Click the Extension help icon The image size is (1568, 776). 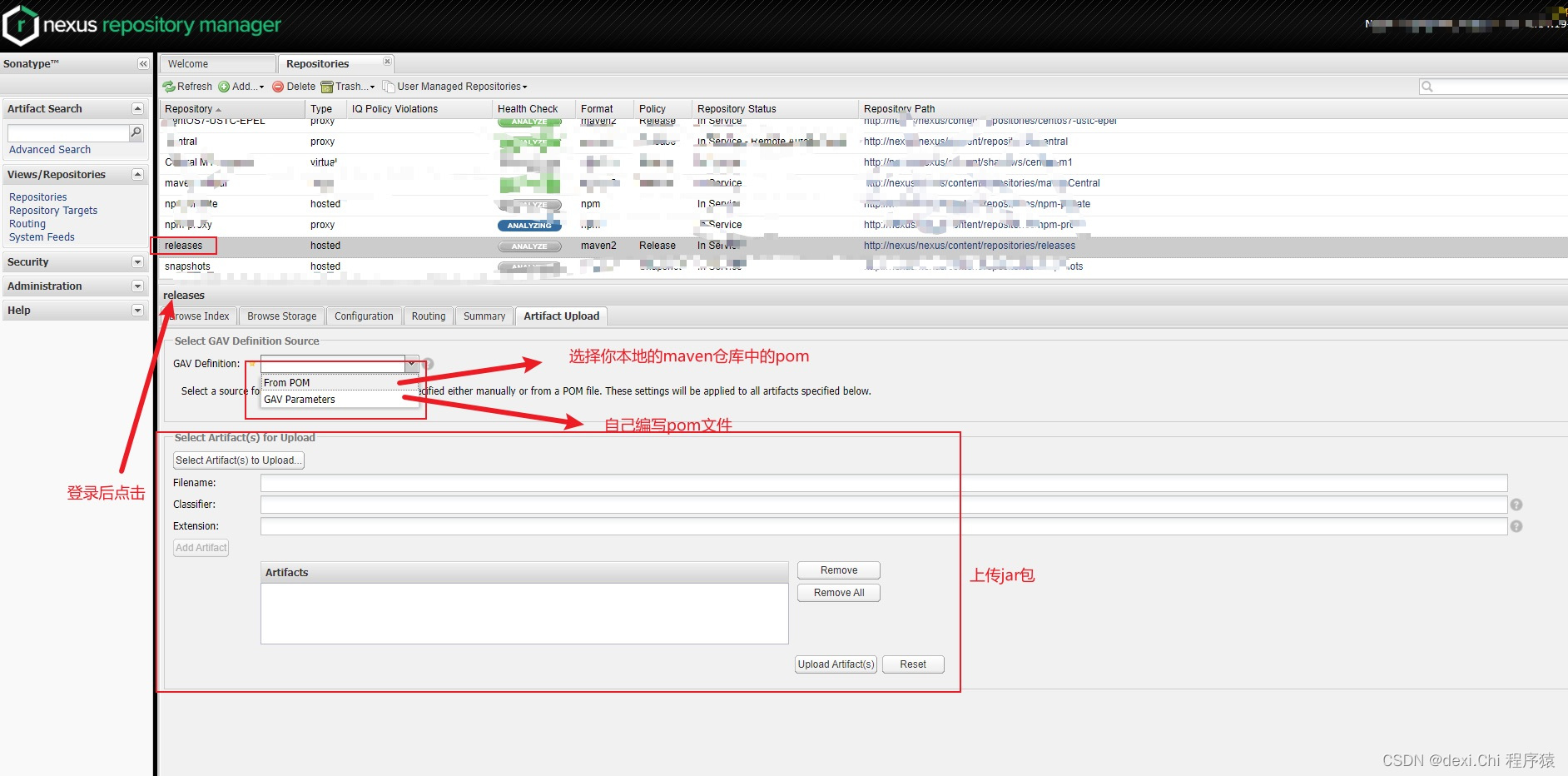pos(1516,526)
